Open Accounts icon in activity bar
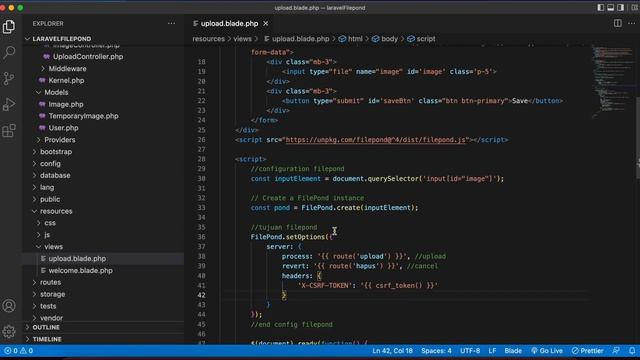Viewport: 640px width, 360px height. (9, 306)
